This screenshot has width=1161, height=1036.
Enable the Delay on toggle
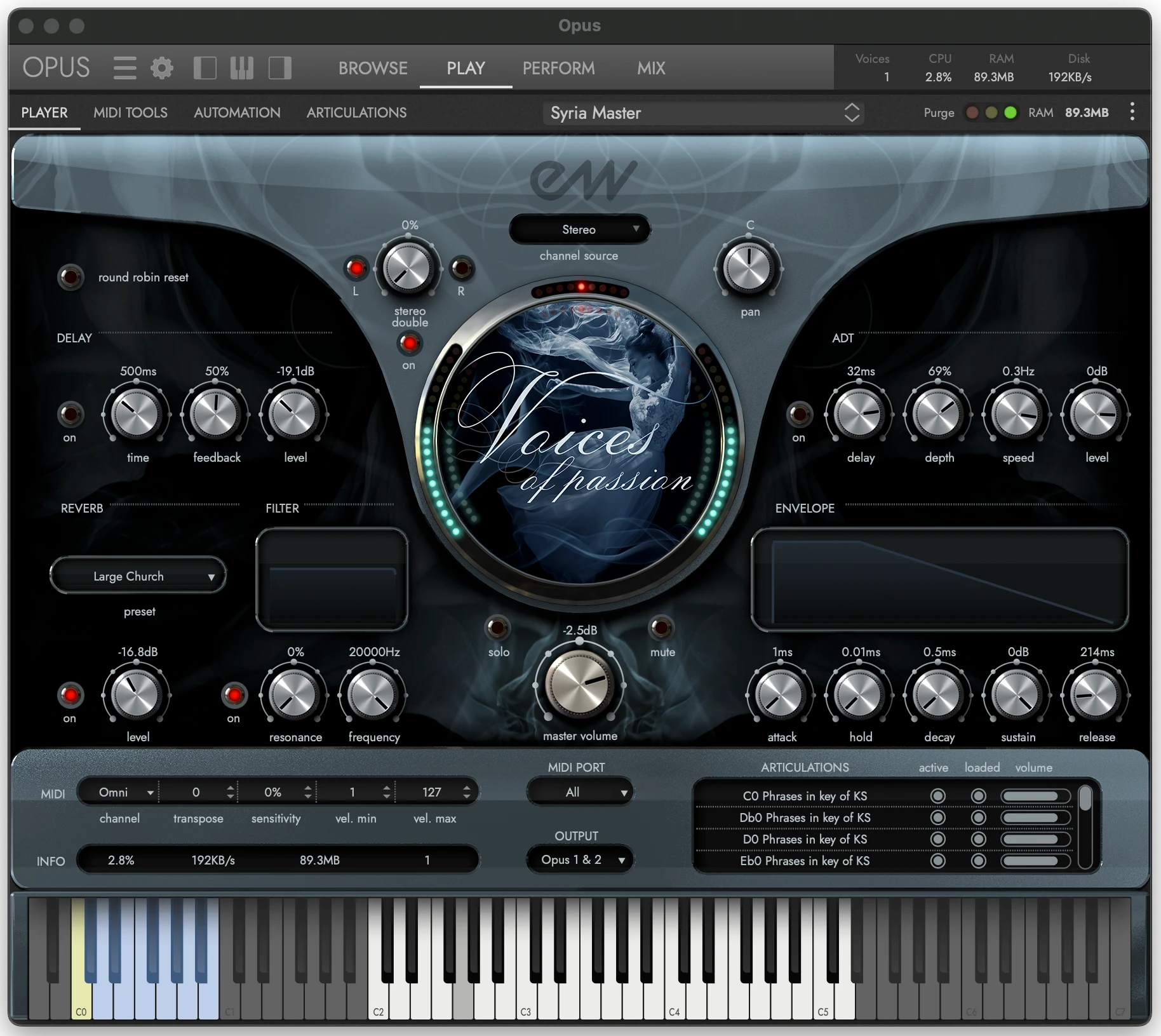(x=70, y=415)
